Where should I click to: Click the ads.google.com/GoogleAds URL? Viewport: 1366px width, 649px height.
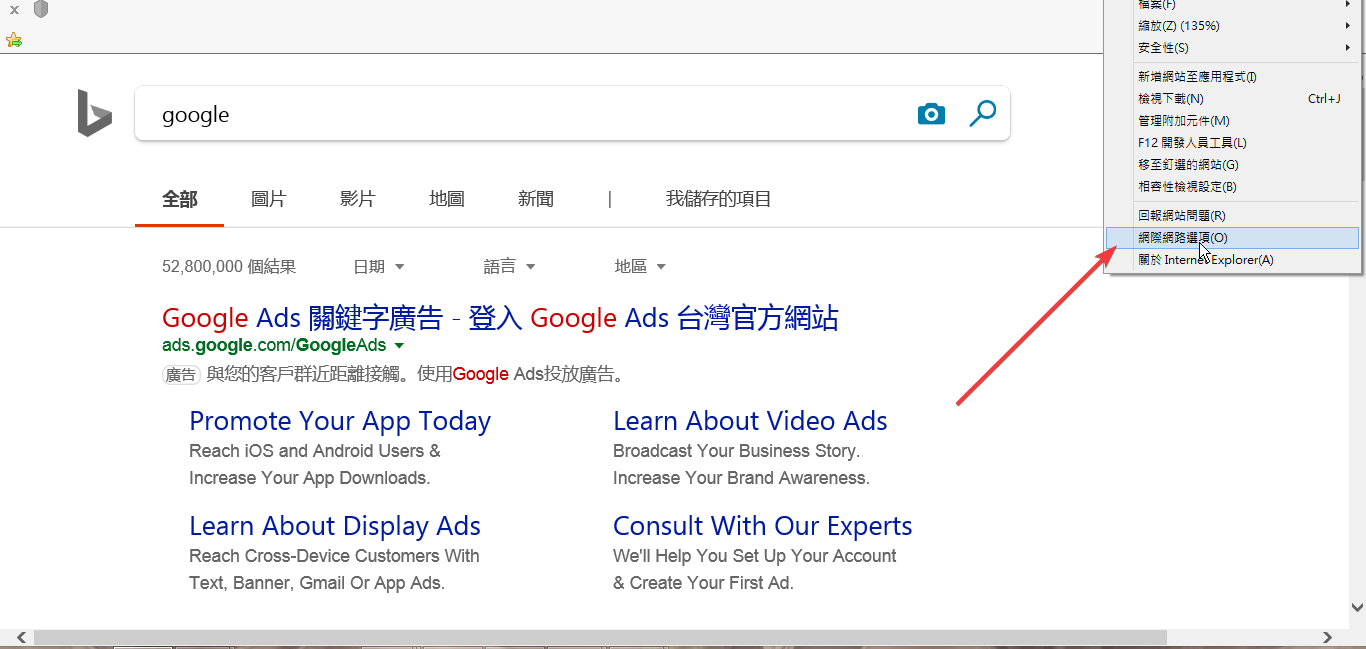[x=274, y=345]
